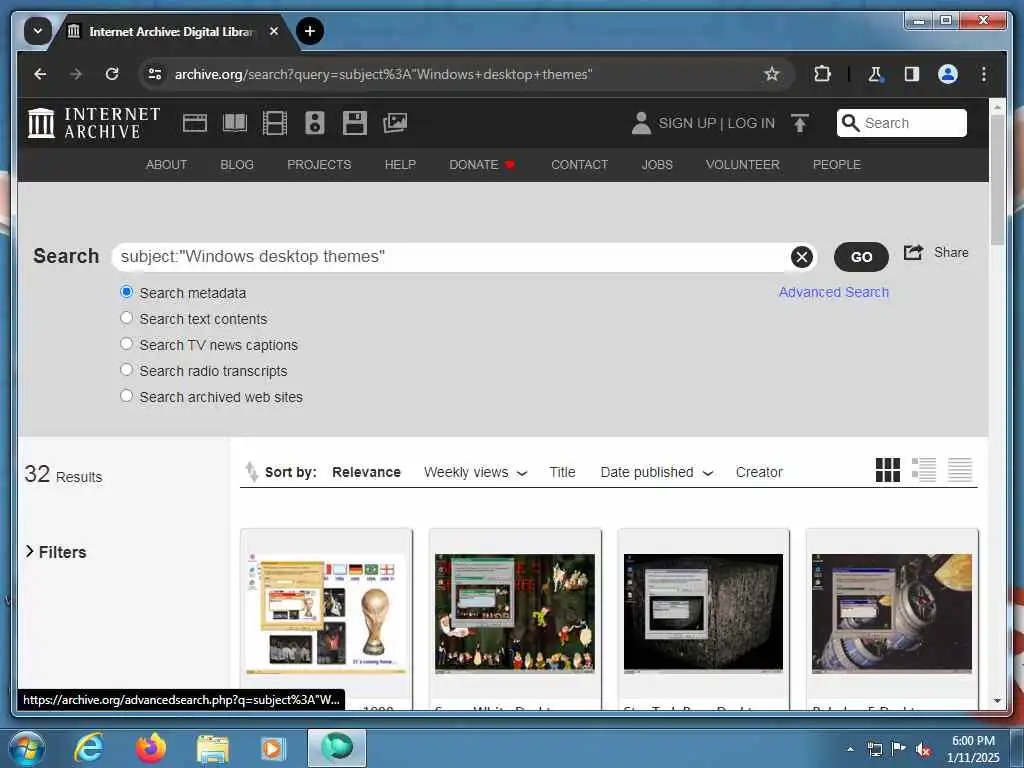Open the Internet Archive home logo
This screenshot has height=768, width=1024.
click(94, 123)
